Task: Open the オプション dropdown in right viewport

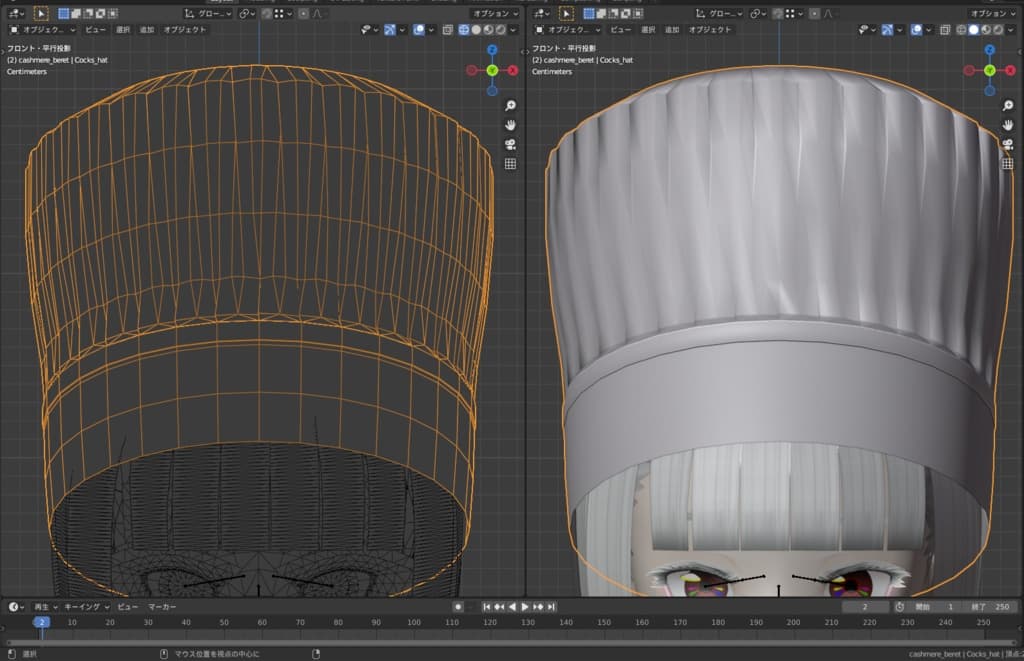Action: (x=990, y=14)
